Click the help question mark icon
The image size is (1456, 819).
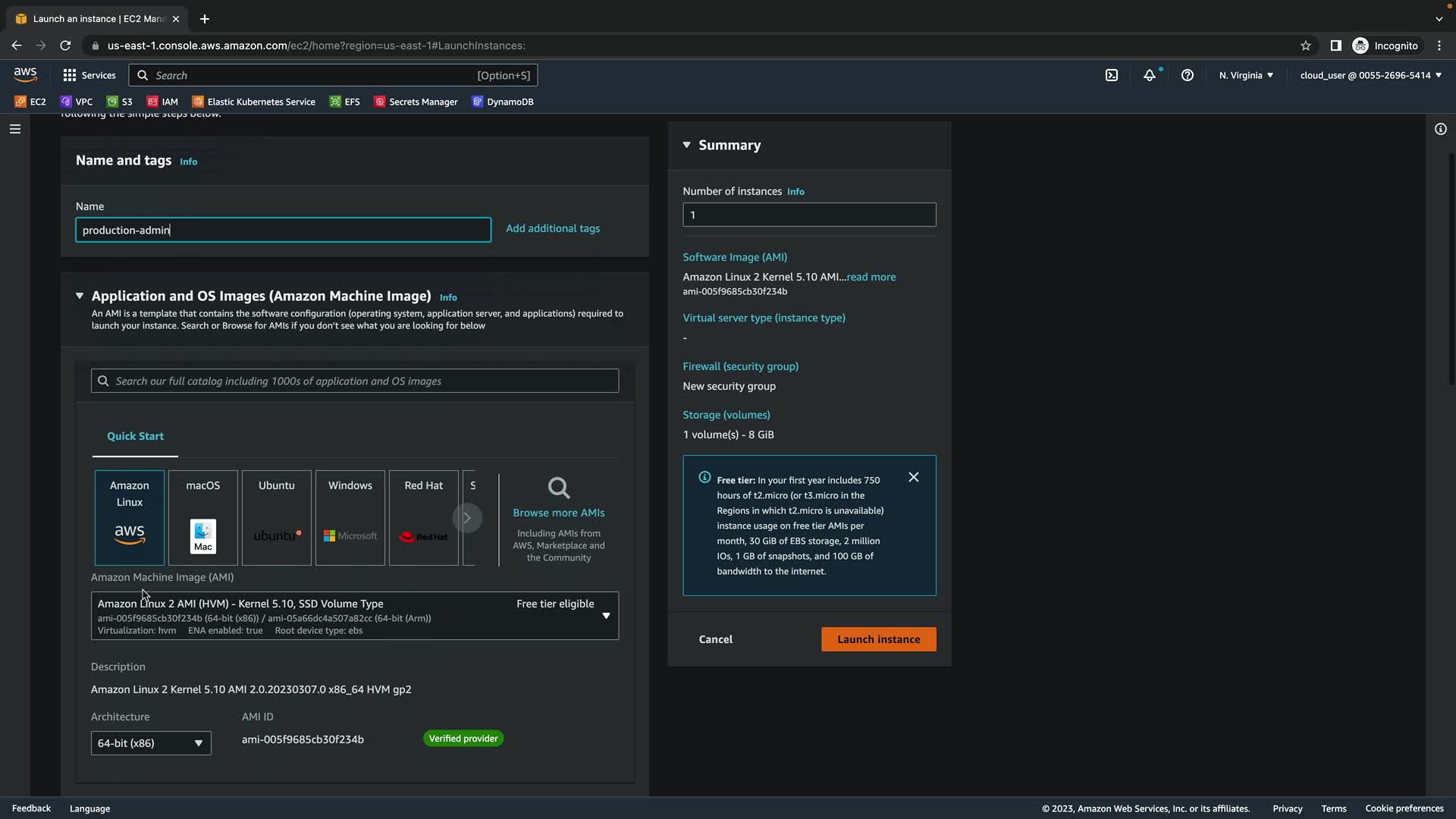1188,75
